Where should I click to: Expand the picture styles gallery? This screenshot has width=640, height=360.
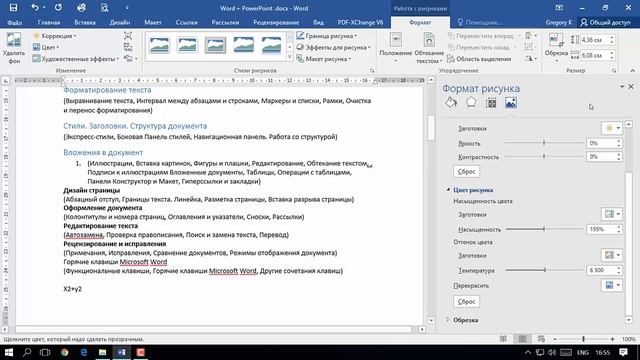pyautogui.click(x=290, y=57)
